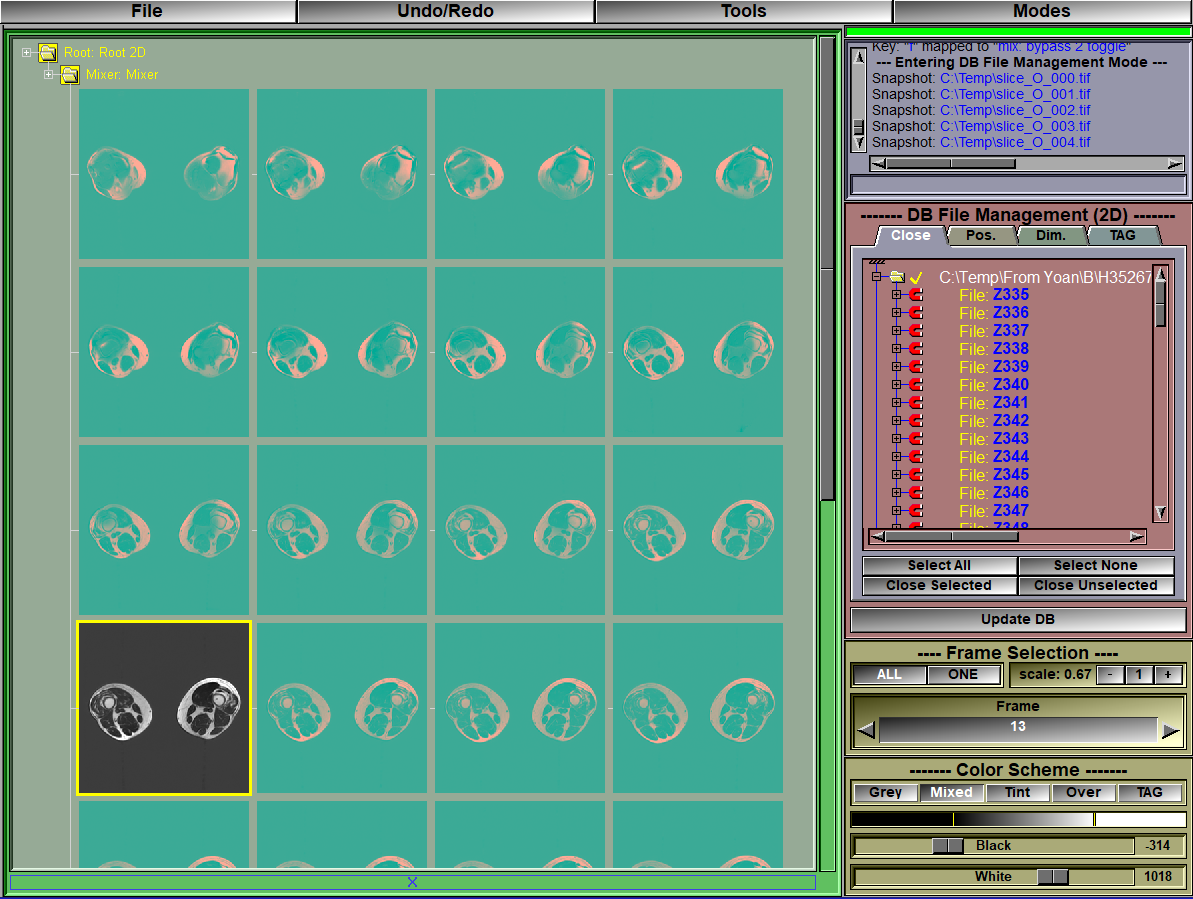Expand the File Z341 node

[896, 402]
